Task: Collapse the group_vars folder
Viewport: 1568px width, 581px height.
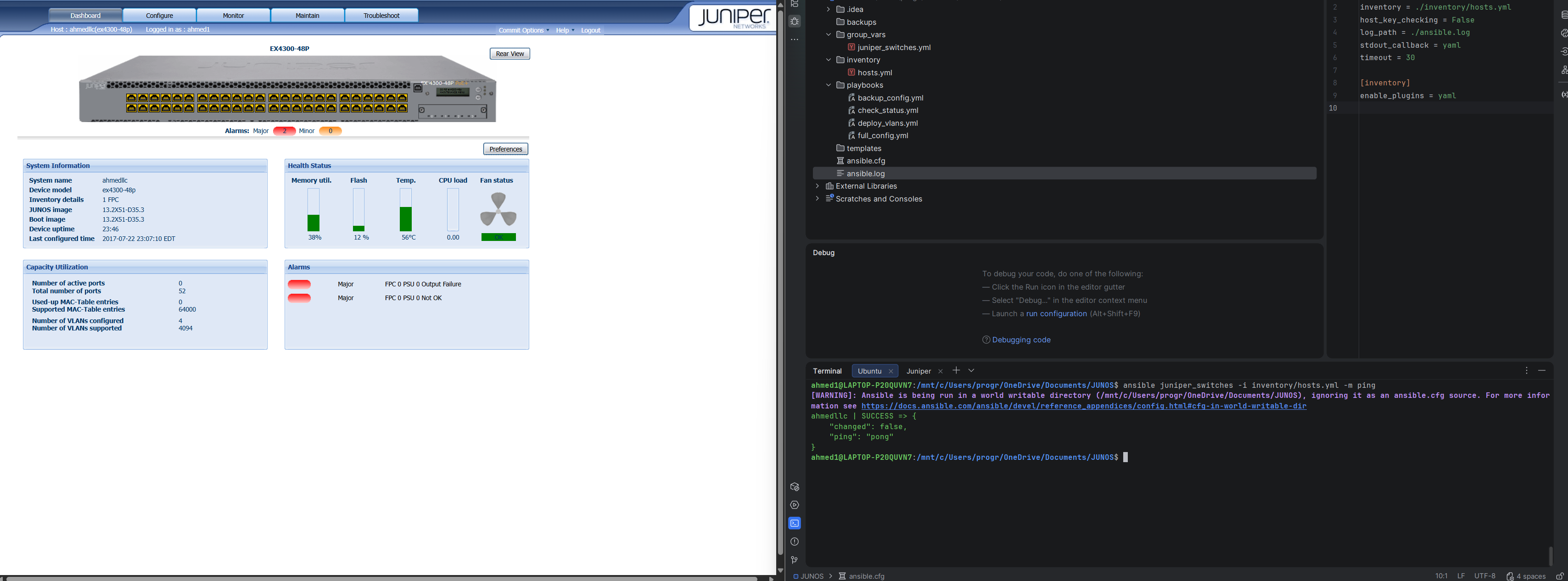Action: point(828,35)
